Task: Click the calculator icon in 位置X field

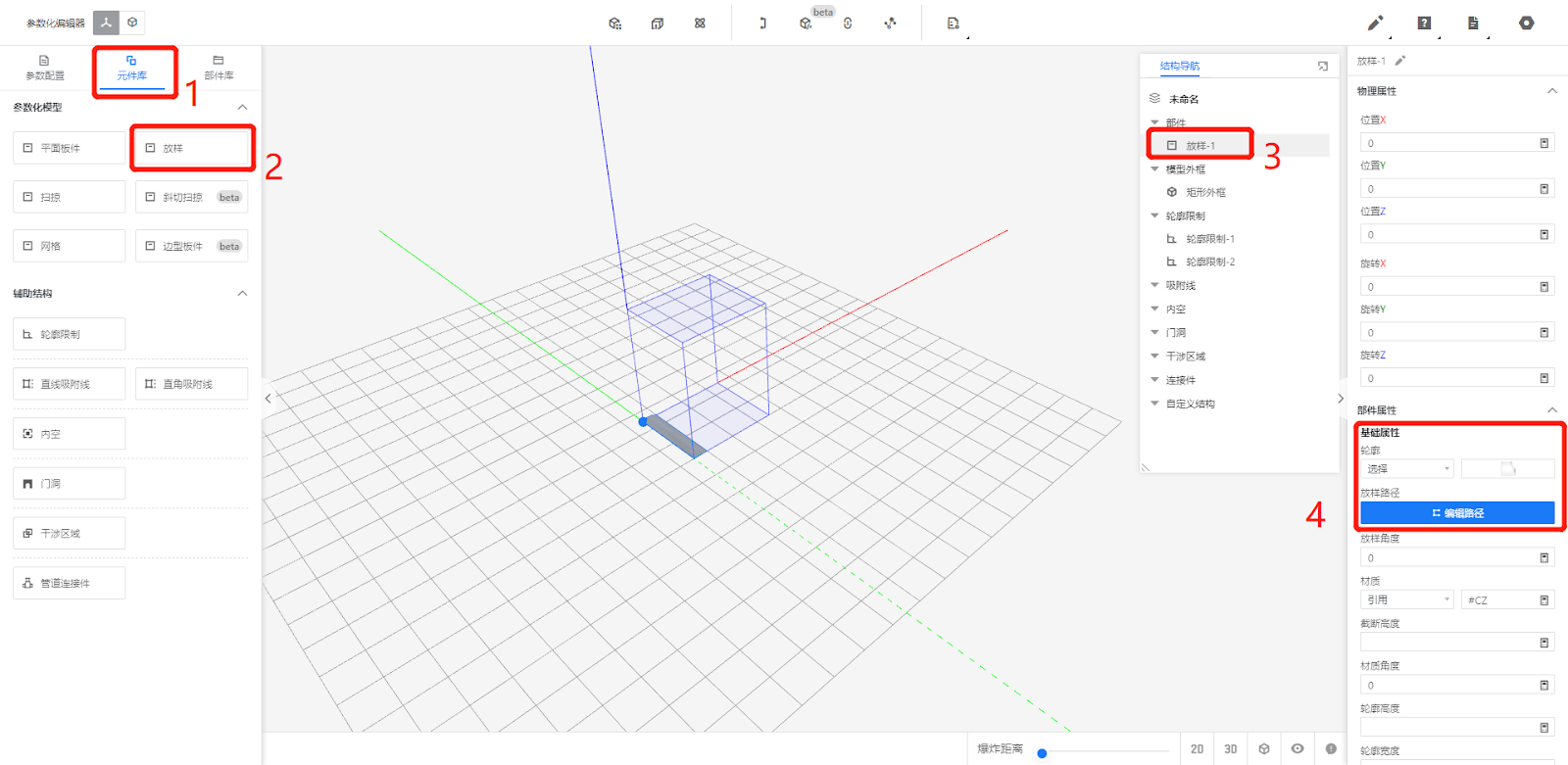Action: point(1544,143)
